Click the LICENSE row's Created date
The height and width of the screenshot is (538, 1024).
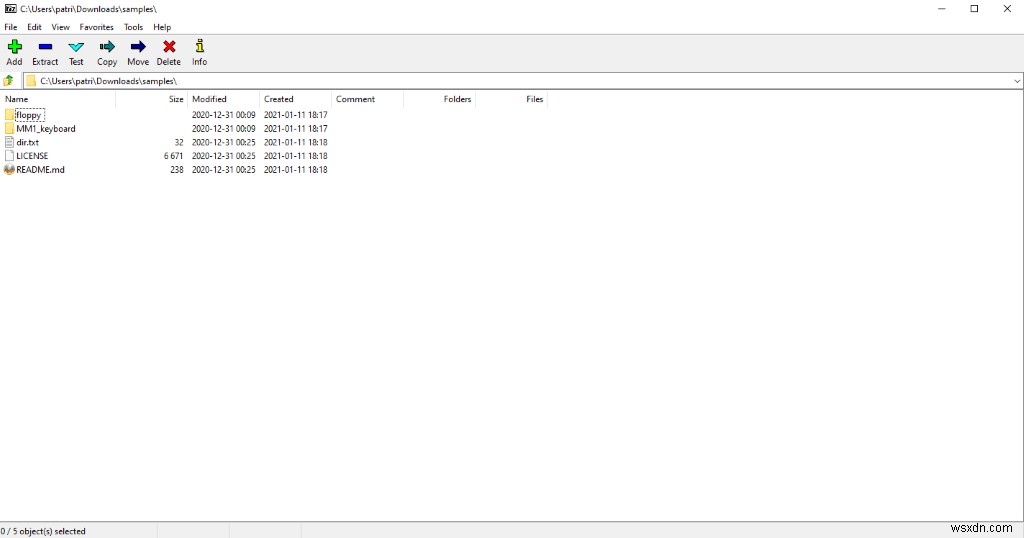click(295, 156)
